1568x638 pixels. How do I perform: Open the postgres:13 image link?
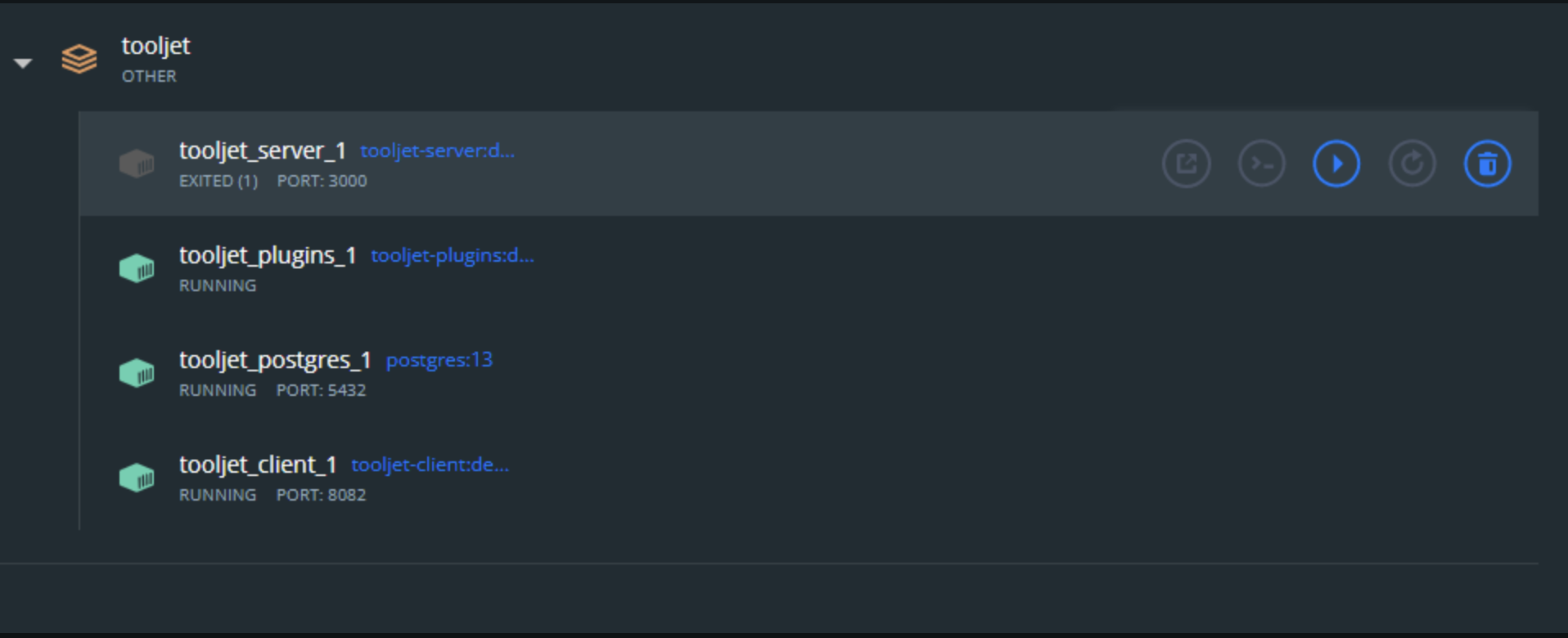(x=439, y=360)
